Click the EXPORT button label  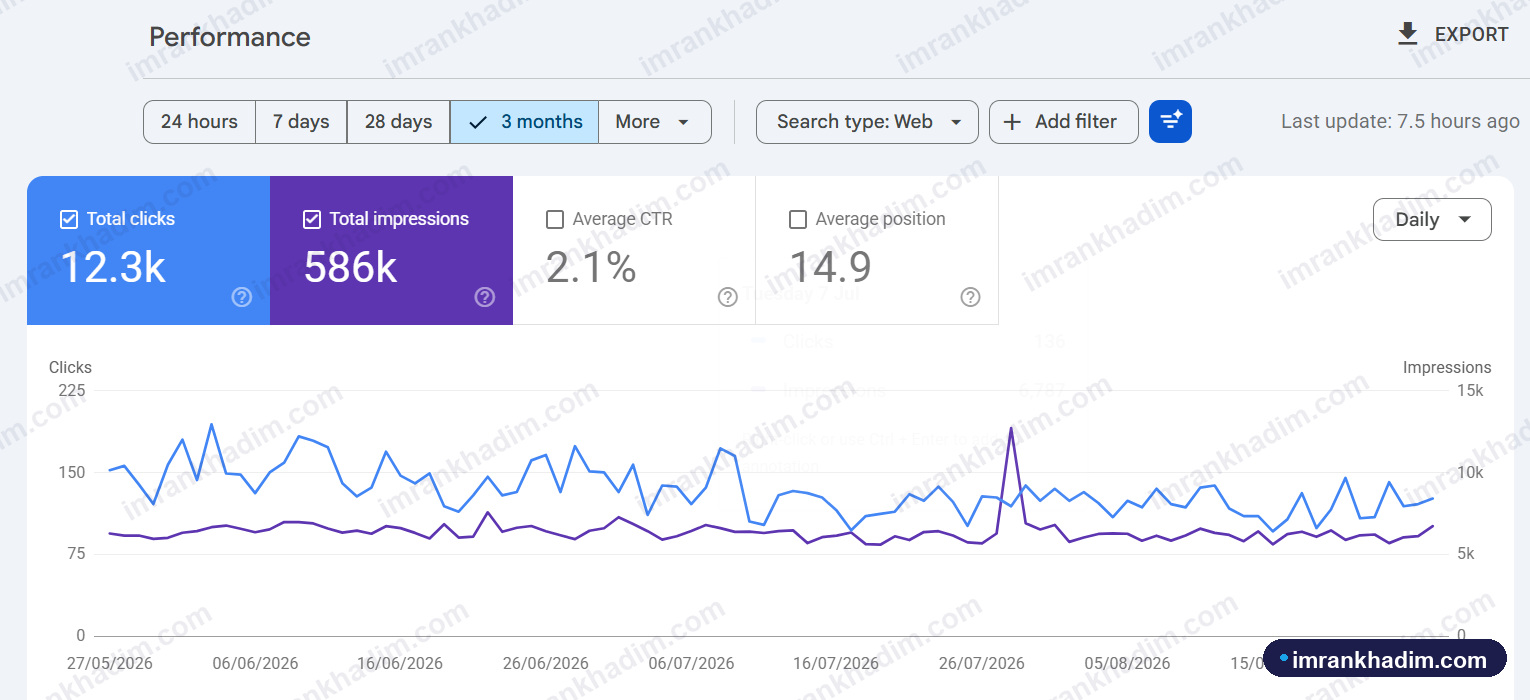[x=1471, y=34]
